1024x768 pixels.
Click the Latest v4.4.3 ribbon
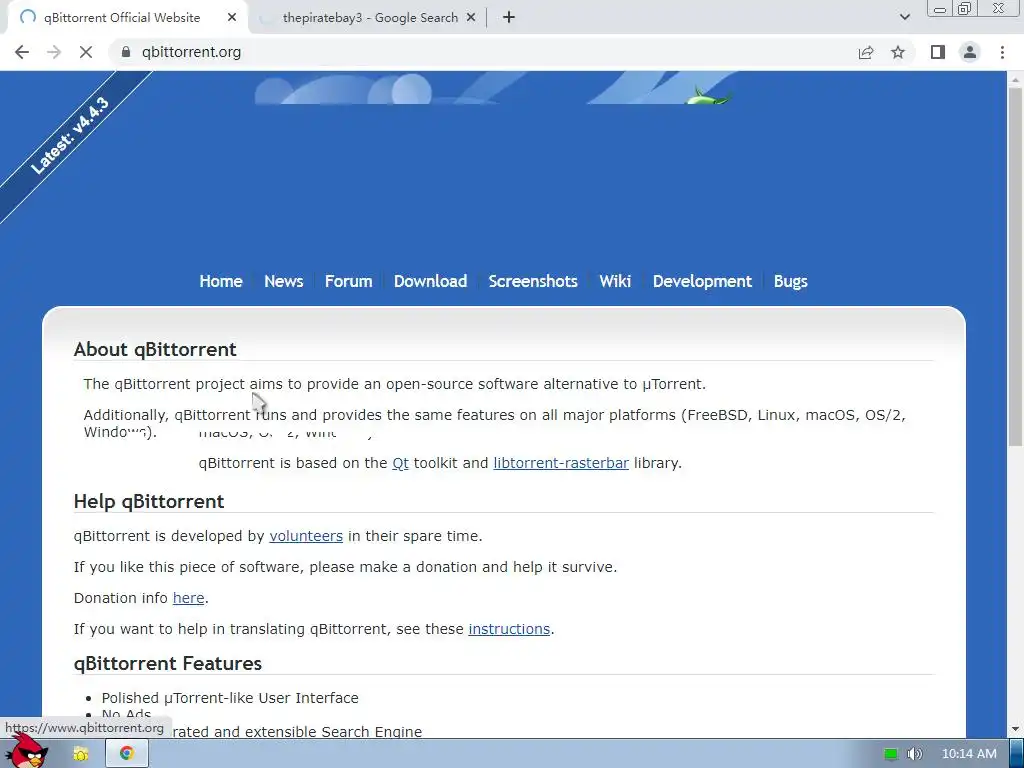click(69, 136)
